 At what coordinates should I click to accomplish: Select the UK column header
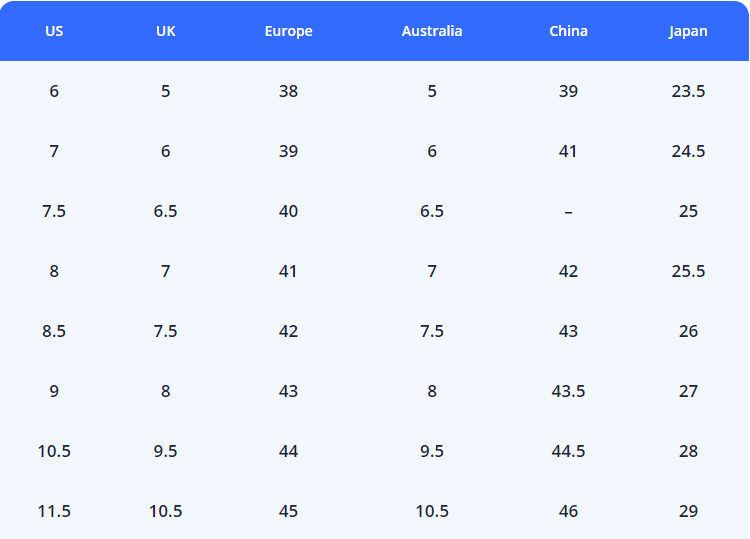pyautogui.click(x=166, y=31)
